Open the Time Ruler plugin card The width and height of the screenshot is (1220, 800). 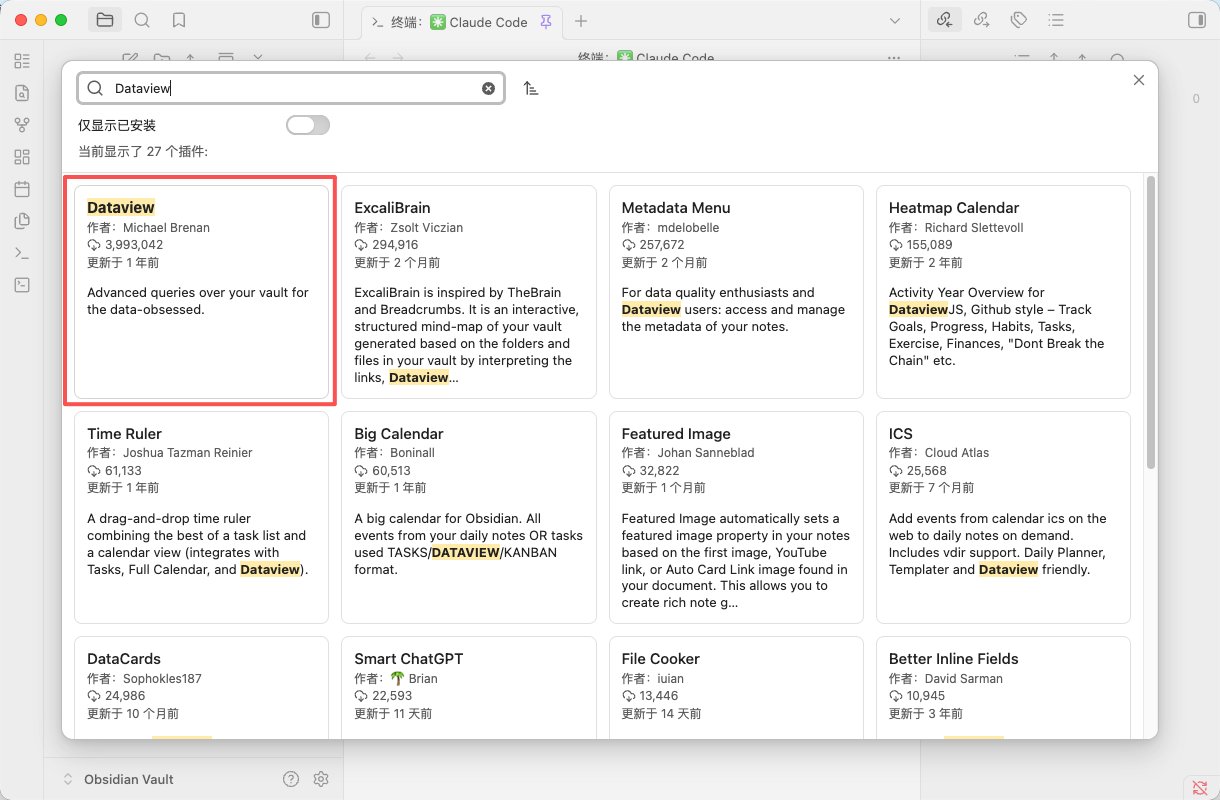coord(201,518)
